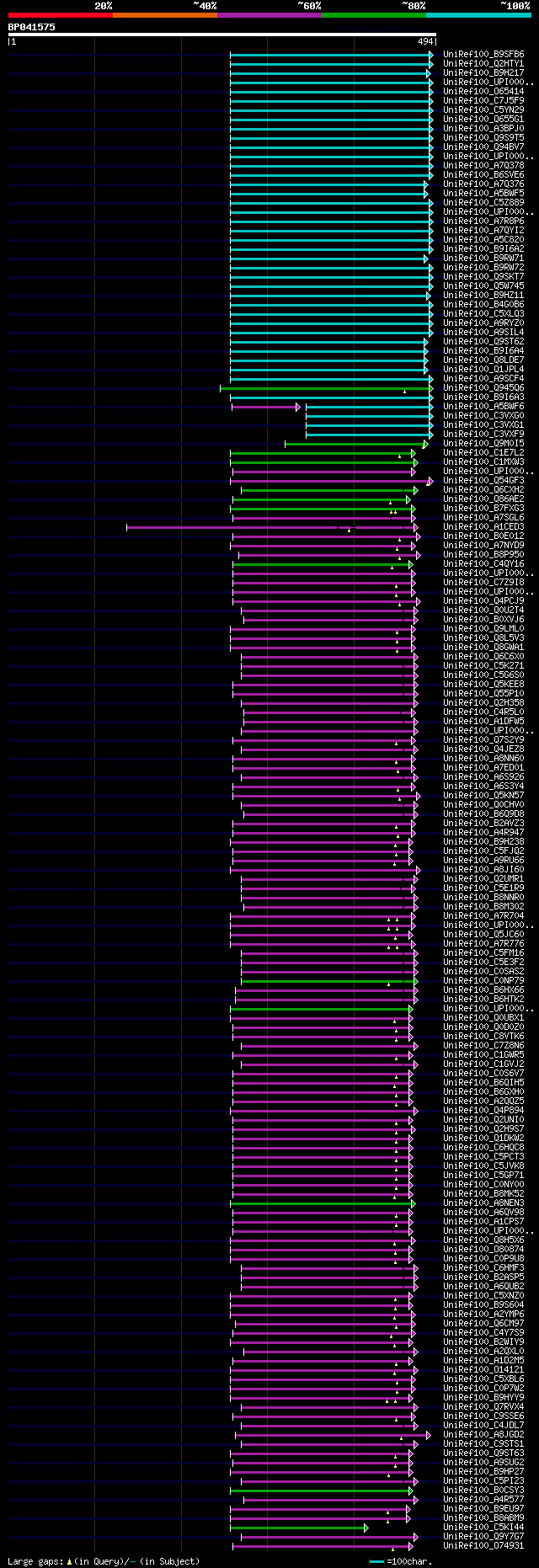Click the UniRef100_Q0UBX1 label
The width and height of the screenshot is (539, 1568).
pos(483,1018)
